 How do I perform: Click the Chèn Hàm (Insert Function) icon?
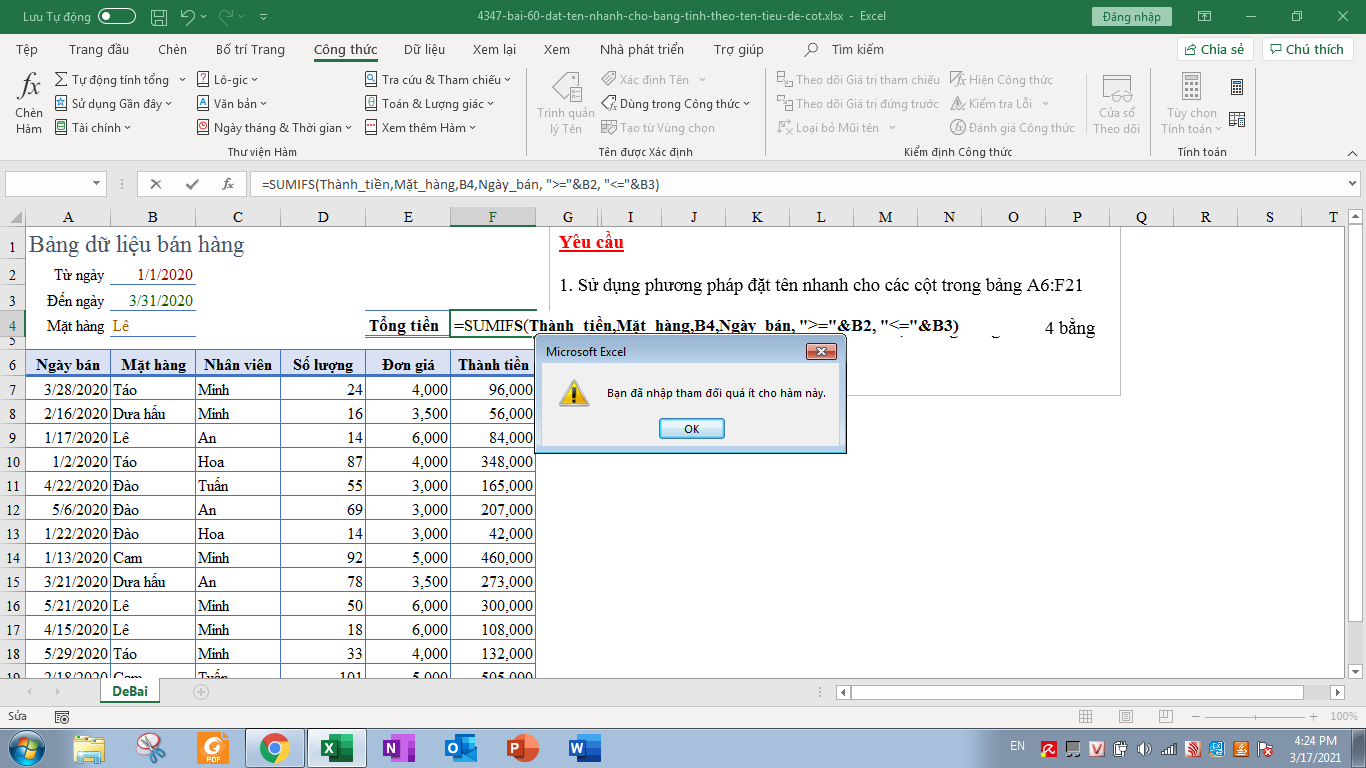(29, 103)
